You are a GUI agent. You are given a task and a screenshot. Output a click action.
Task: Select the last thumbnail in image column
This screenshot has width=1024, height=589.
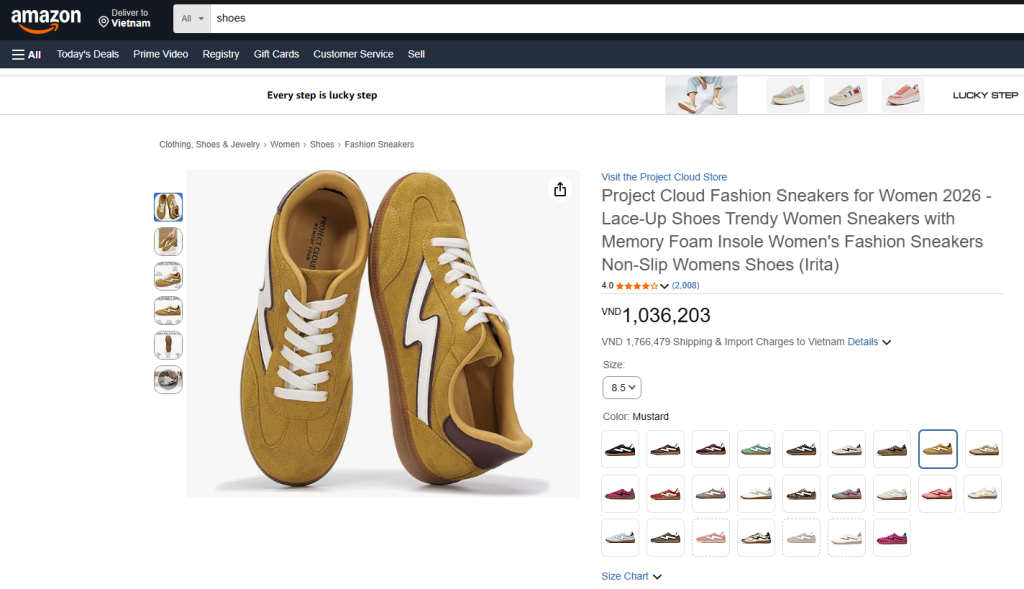(168, 380)
